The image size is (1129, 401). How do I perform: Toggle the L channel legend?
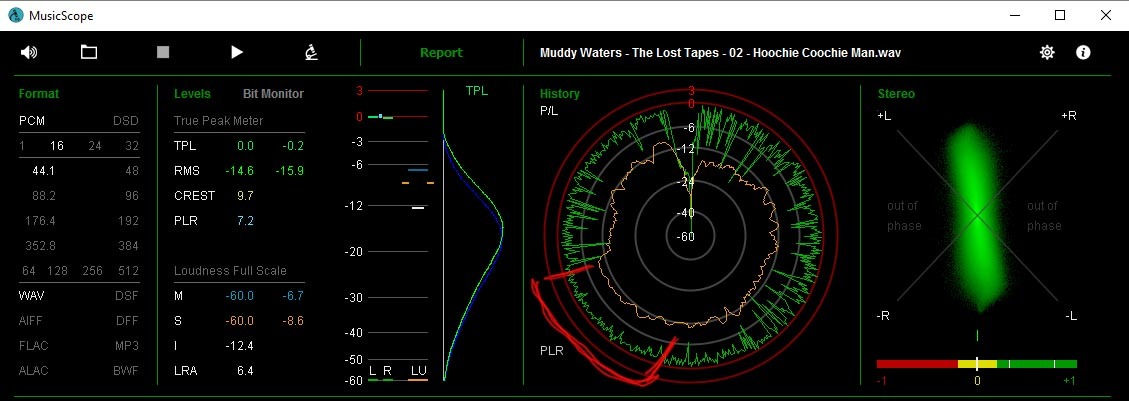click(x=373, y=372)
